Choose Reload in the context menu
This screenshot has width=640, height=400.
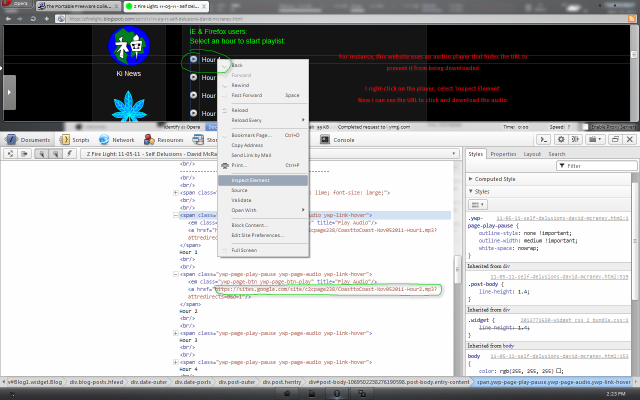(263, 110)
